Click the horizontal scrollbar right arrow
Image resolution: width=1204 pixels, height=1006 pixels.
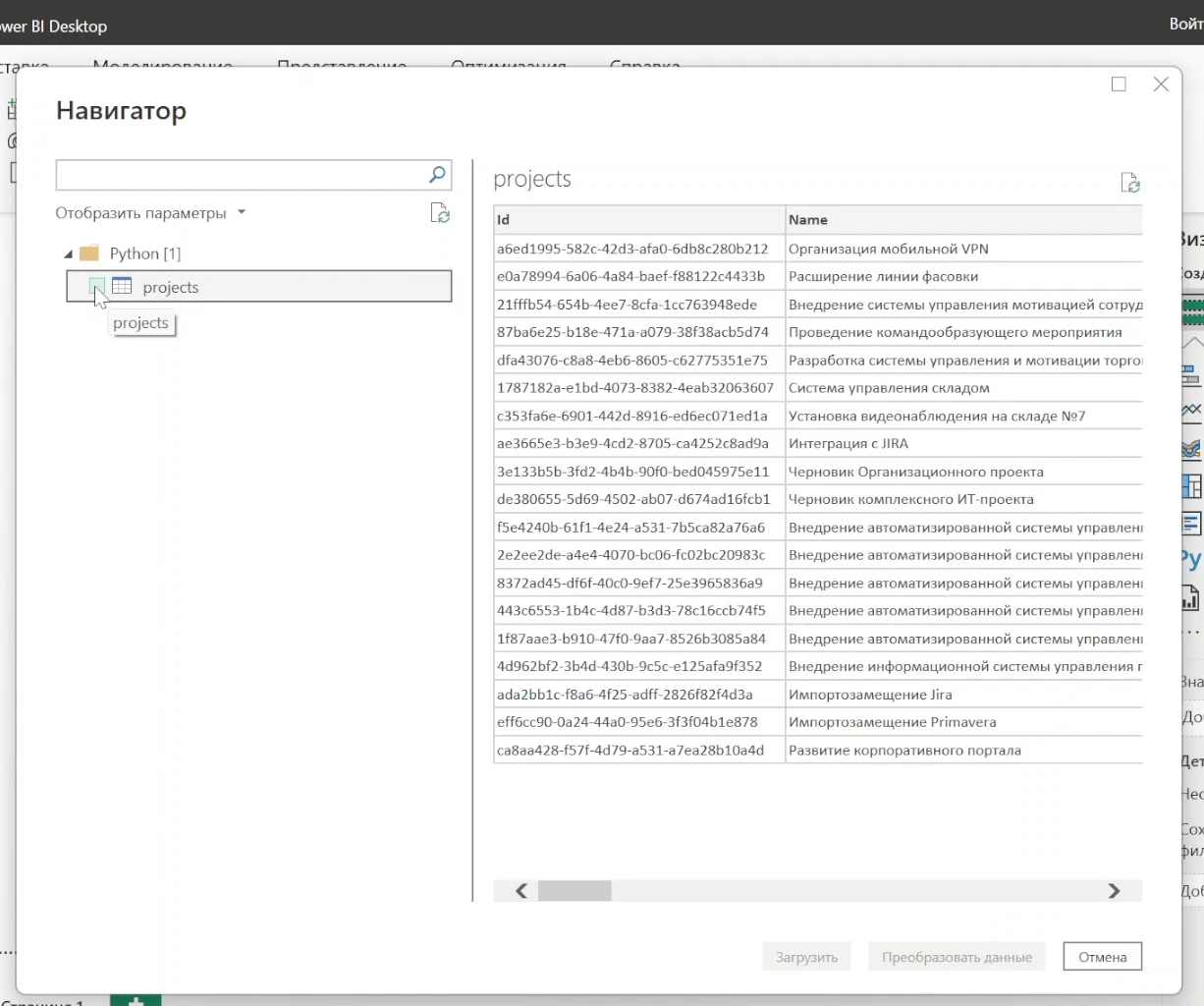1114,891
